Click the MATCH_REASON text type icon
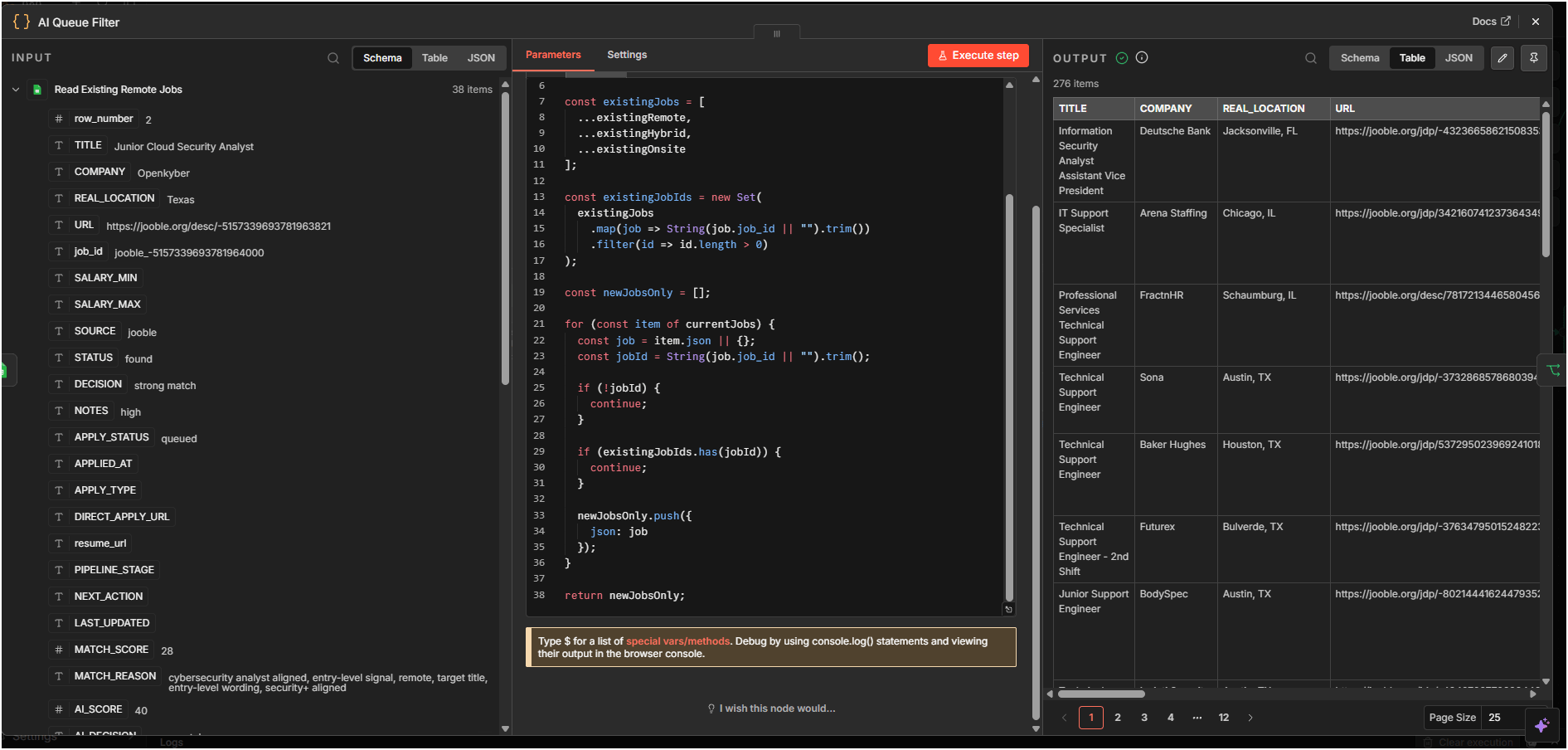This screenshot has height=750, width=1568. tap(59, 676)
